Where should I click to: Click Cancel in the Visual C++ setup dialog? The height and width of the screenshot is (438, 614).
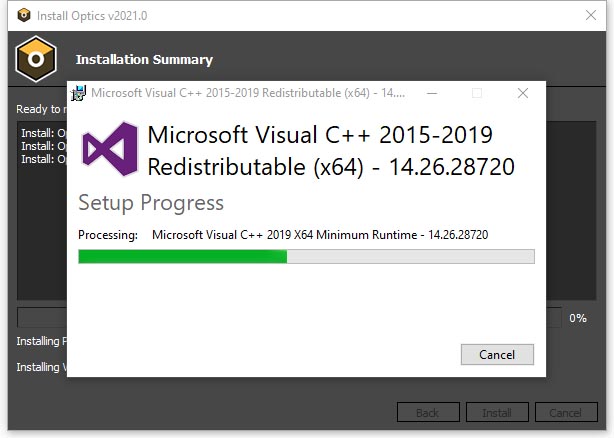pos(497,355)
